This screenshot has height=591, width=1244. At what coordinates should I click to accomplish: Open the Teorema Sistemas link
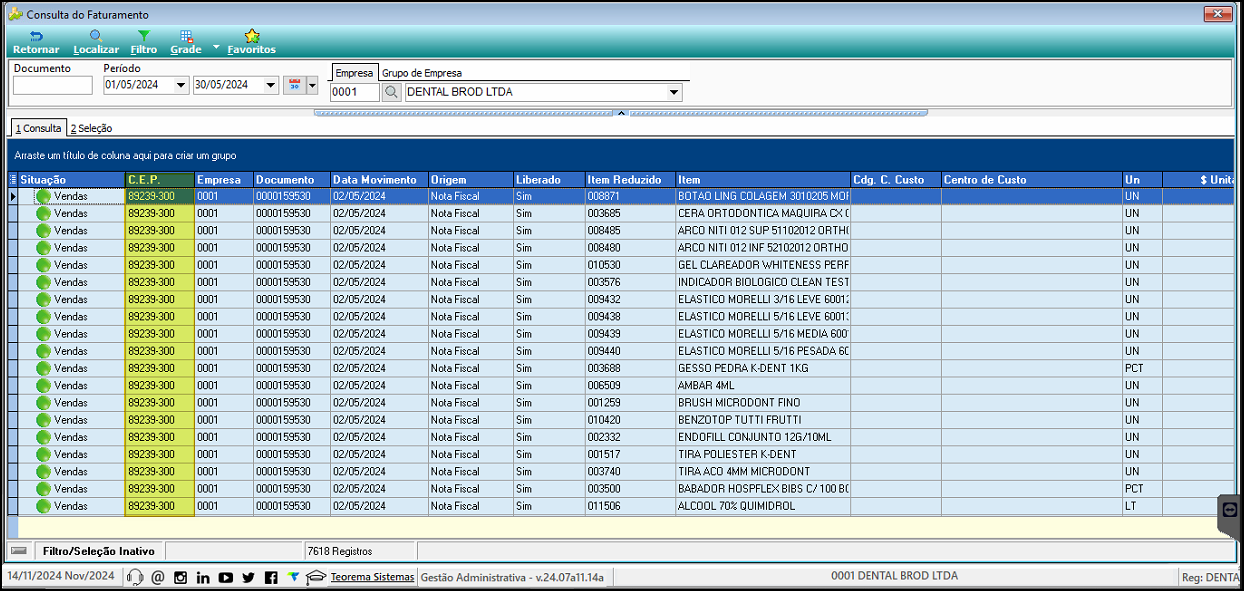pyautogui.click(x=372, y=577)
